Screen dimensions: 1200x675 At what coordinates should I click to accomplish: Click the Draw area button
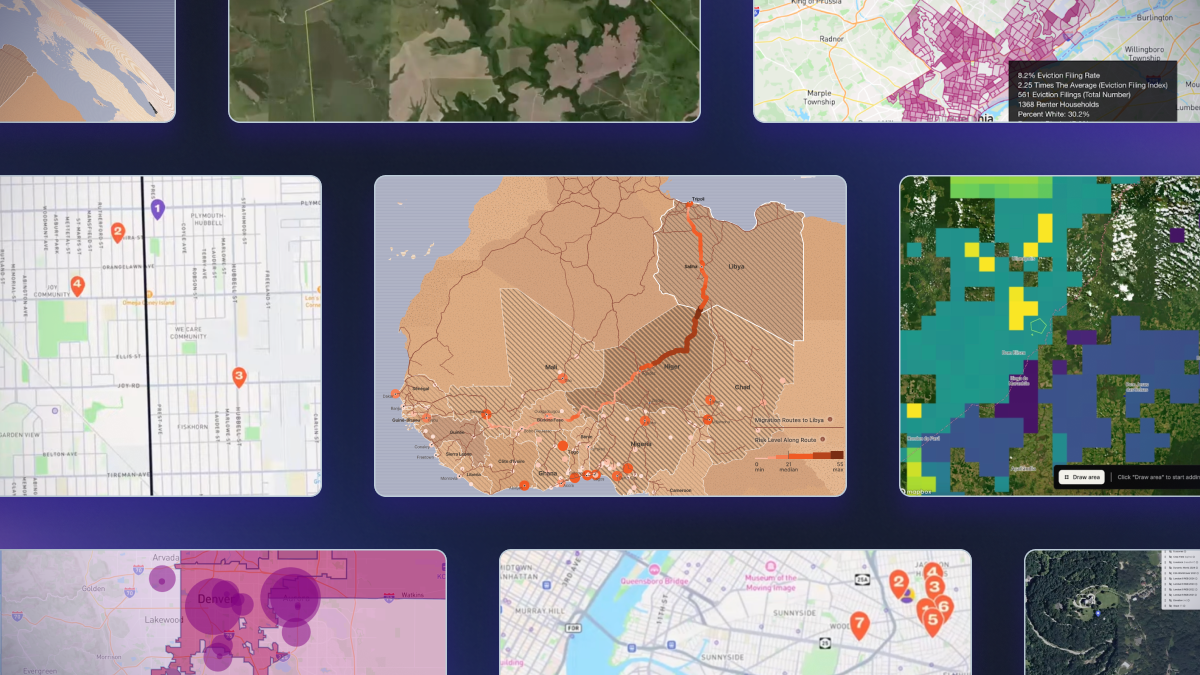point(1082,477)
